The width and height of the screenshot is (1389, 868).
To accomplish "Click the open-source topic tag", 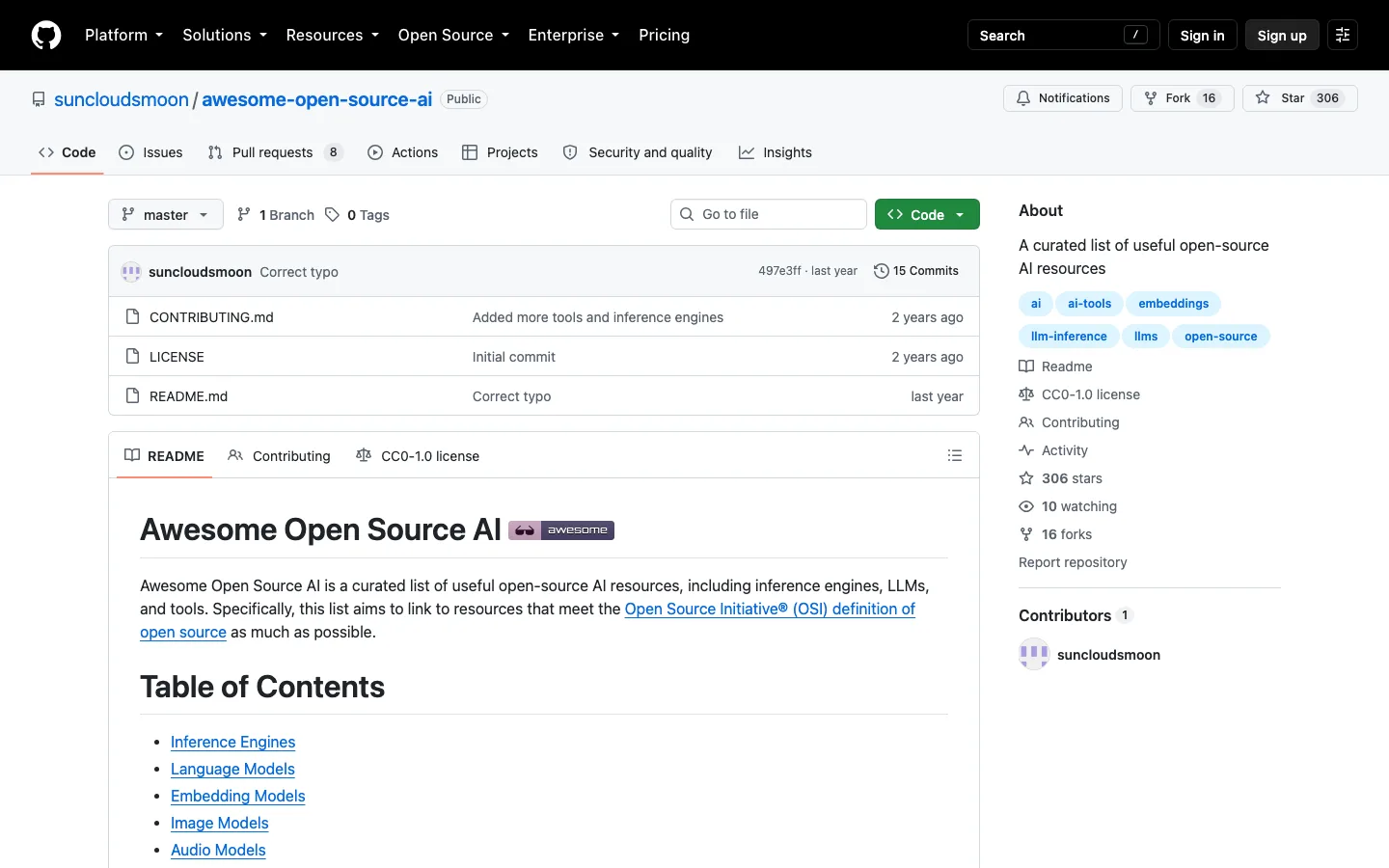I will [1220, 337].
